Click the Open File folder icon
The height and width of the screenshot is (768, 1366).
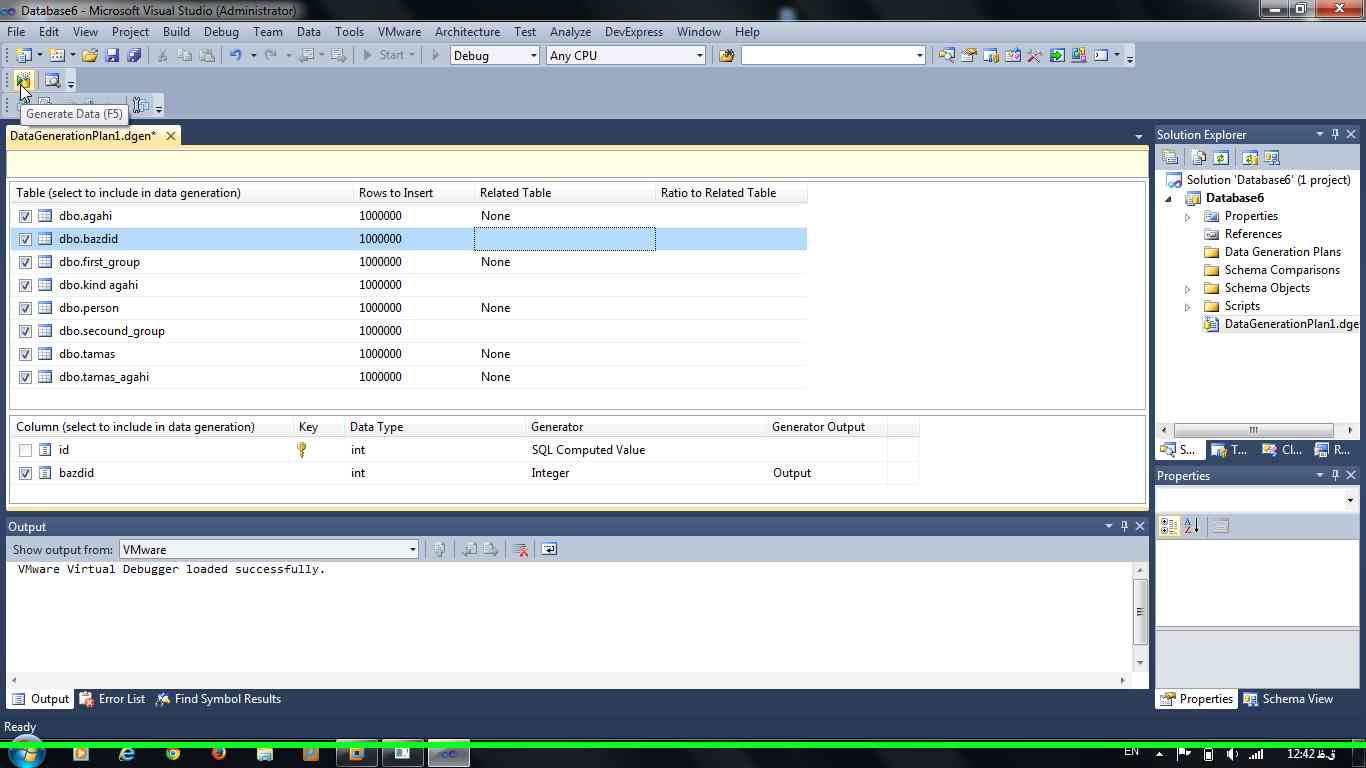tap(90, 56)
